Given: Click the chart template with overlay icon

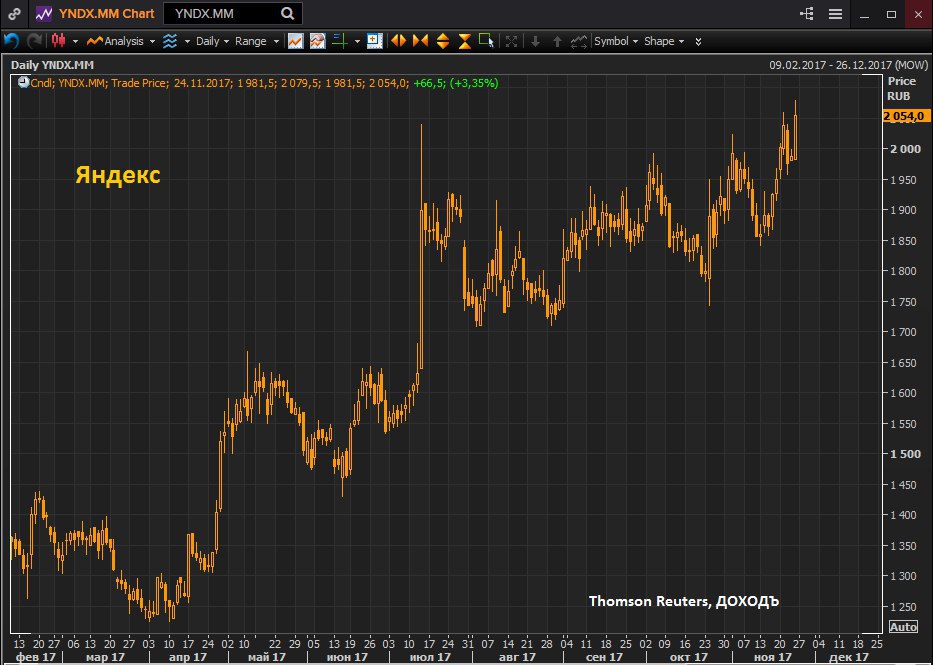Looking at the screenshot, I should point(318,41).
